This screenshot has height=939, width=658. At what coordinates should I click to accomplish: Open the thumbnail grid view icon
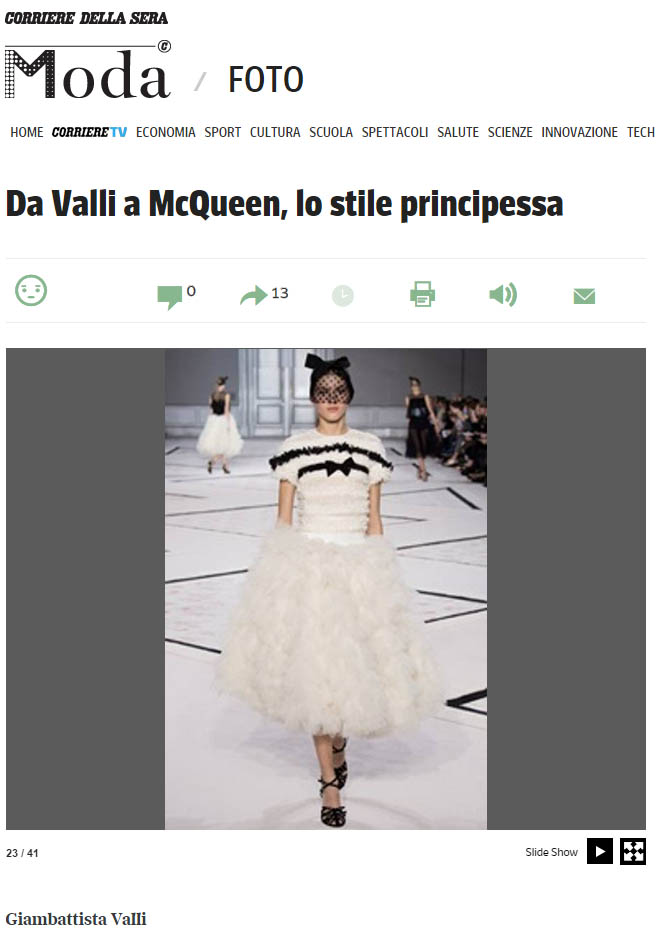coord(633,851)
